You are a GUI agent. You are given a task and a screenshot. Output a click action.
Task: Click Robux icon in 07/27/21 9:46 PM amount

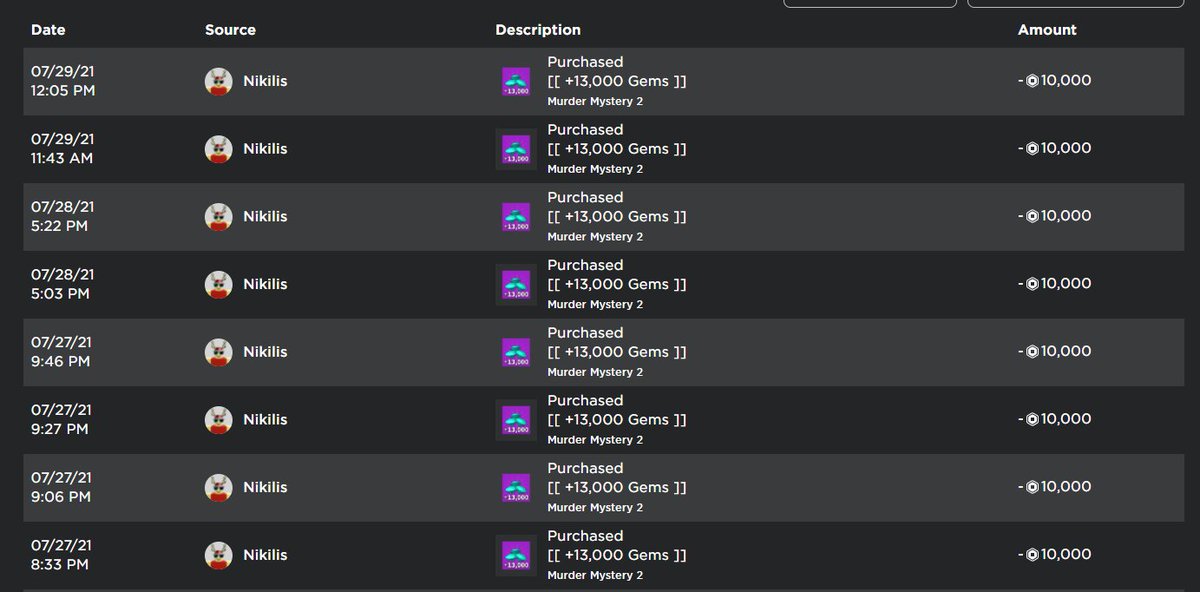coord(1033,352)
